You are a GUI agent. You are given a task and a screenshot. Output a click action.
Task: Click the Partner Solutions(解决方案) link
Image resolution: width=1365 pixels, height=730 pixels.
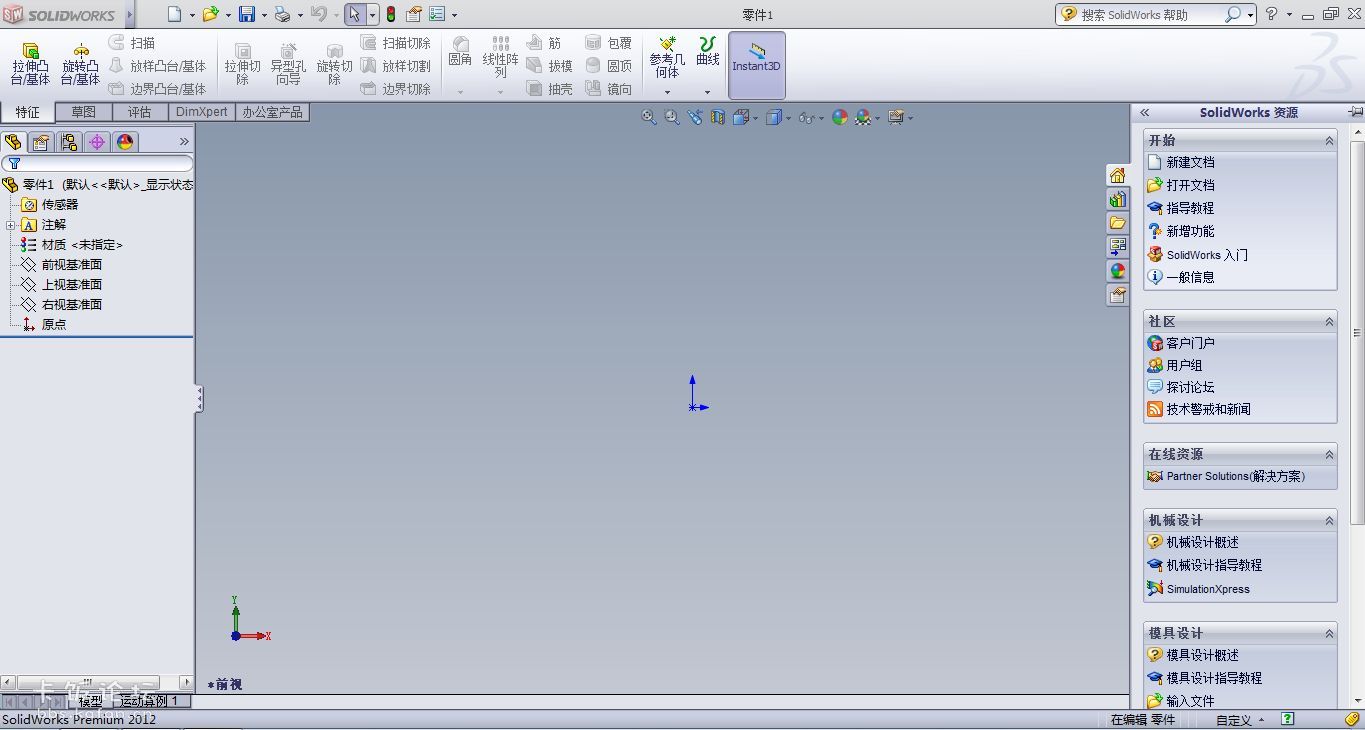(1235, 476)
